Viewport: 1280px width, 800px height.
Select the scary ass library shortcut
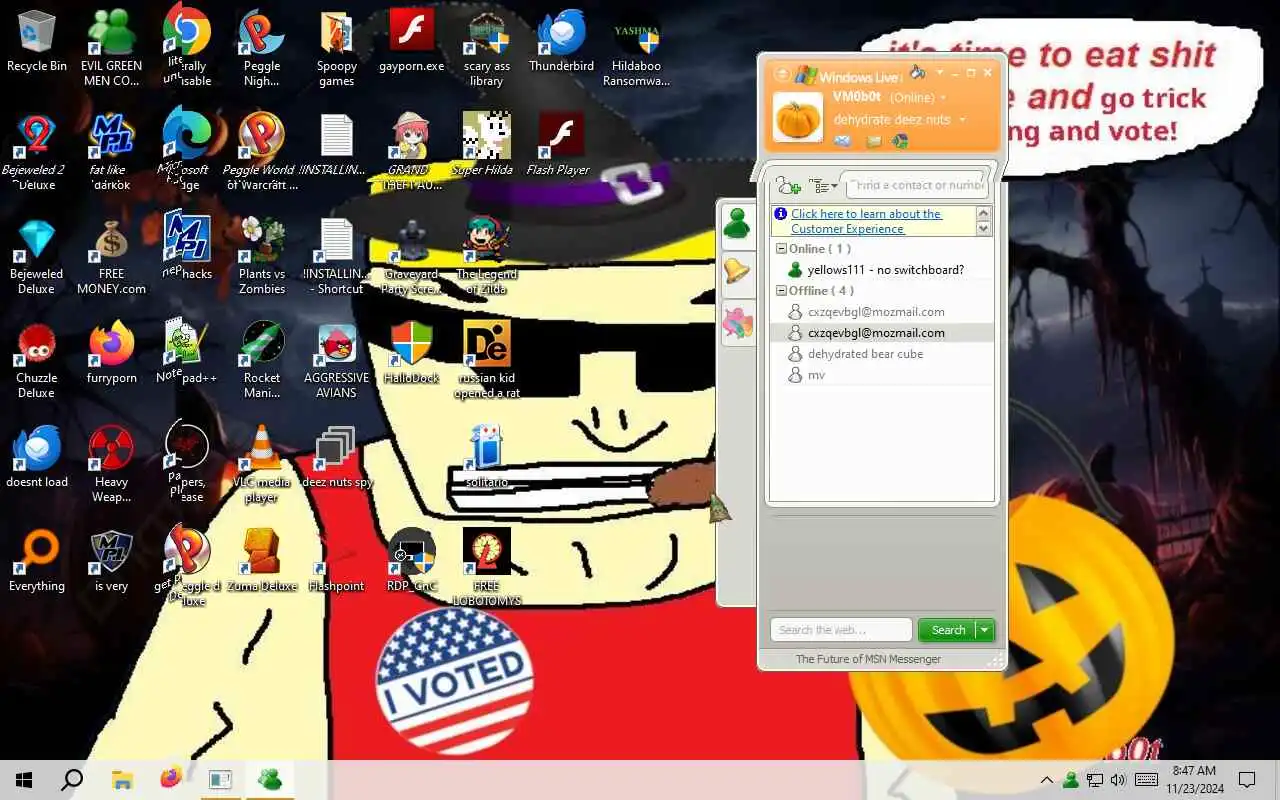pyautogui.click(x=487, y=48)
